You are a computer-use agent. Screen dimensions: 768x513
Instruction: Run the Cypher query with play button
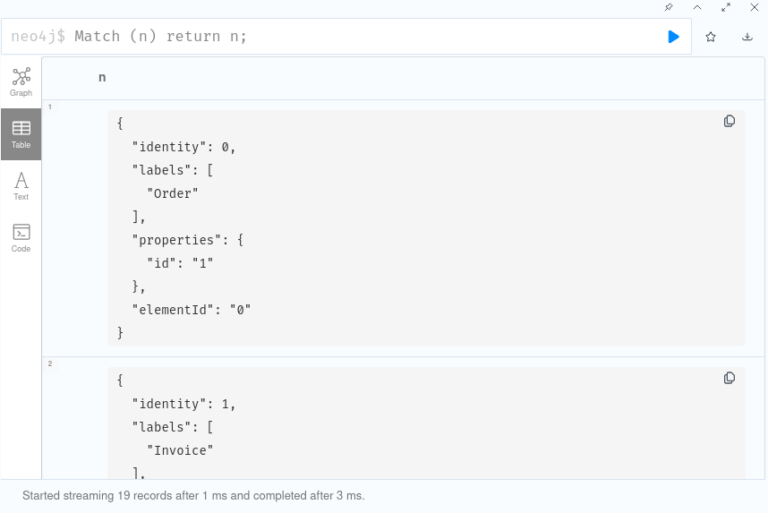pos(673,37)
